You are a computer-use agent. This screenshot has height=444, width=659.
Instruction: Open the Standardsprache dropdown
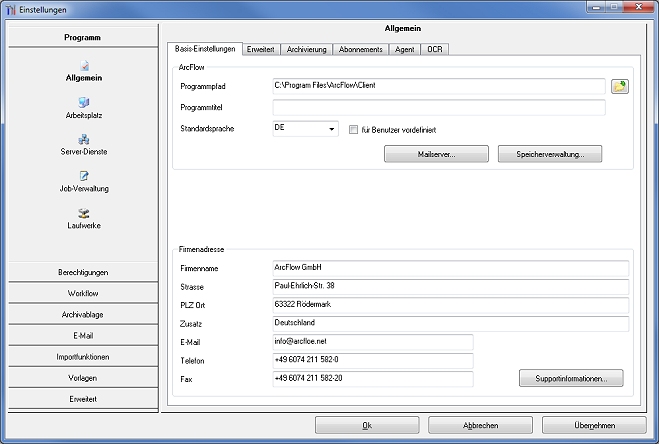pos(331,129)
